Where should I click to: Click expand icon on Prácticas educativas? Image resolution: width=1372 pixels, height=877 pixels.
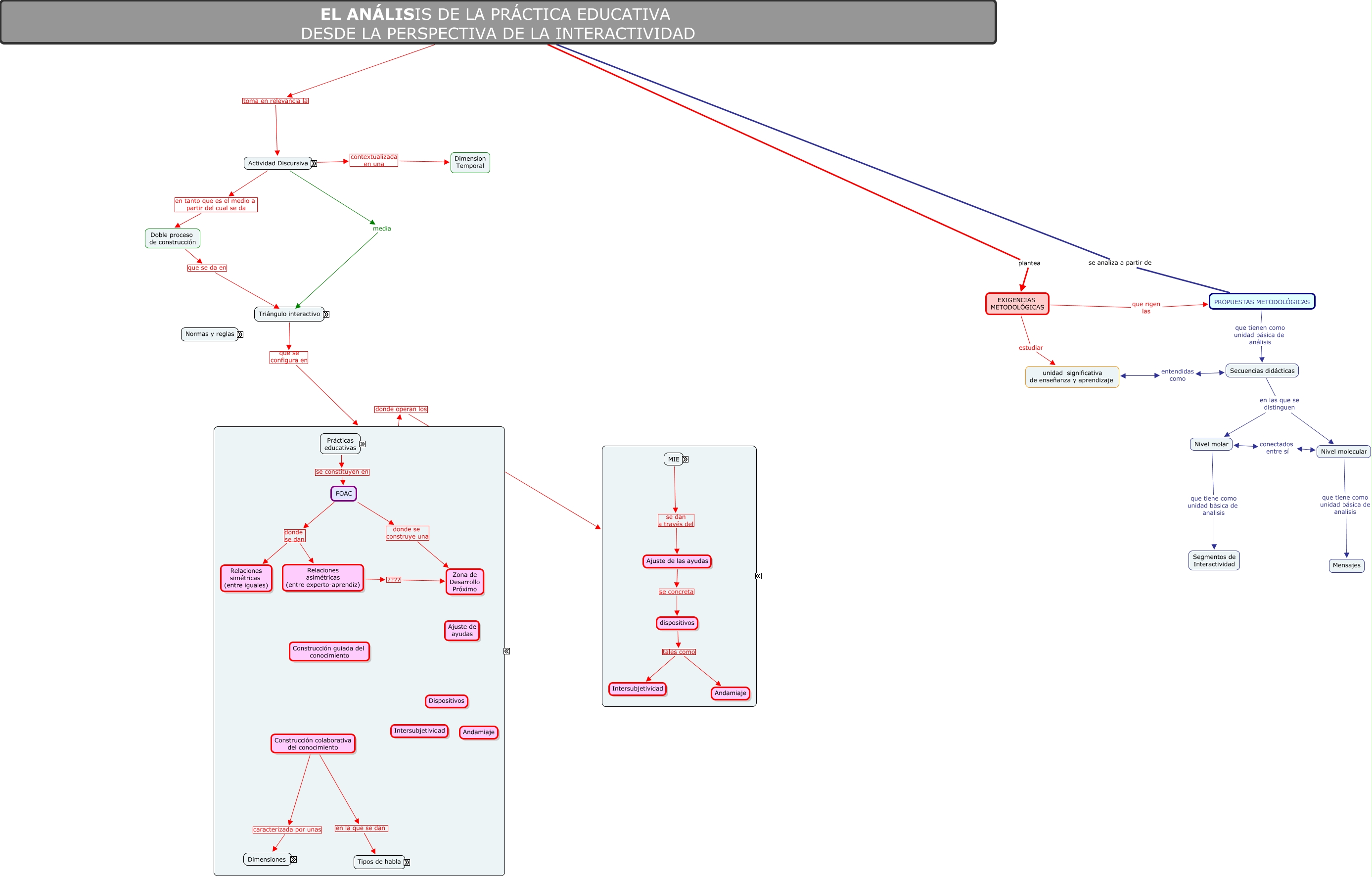click(x=363, y=444)
